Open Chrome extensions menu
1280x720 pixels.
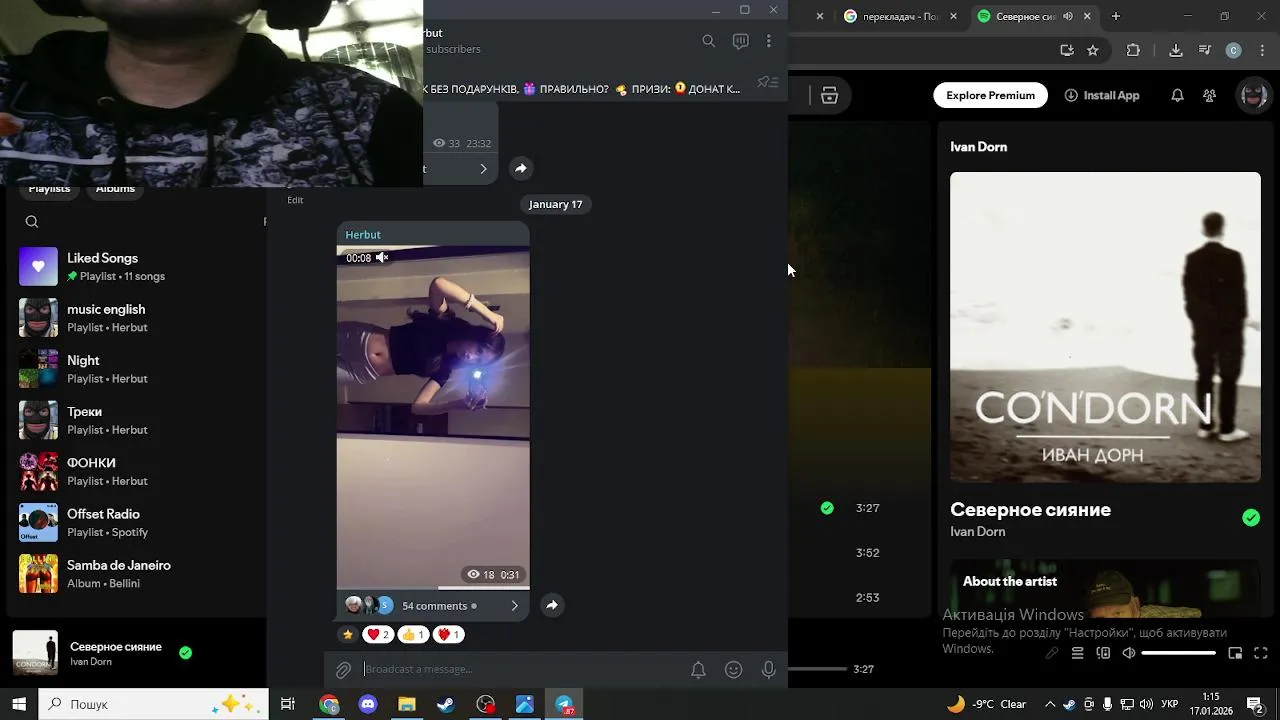[1133, 50]
